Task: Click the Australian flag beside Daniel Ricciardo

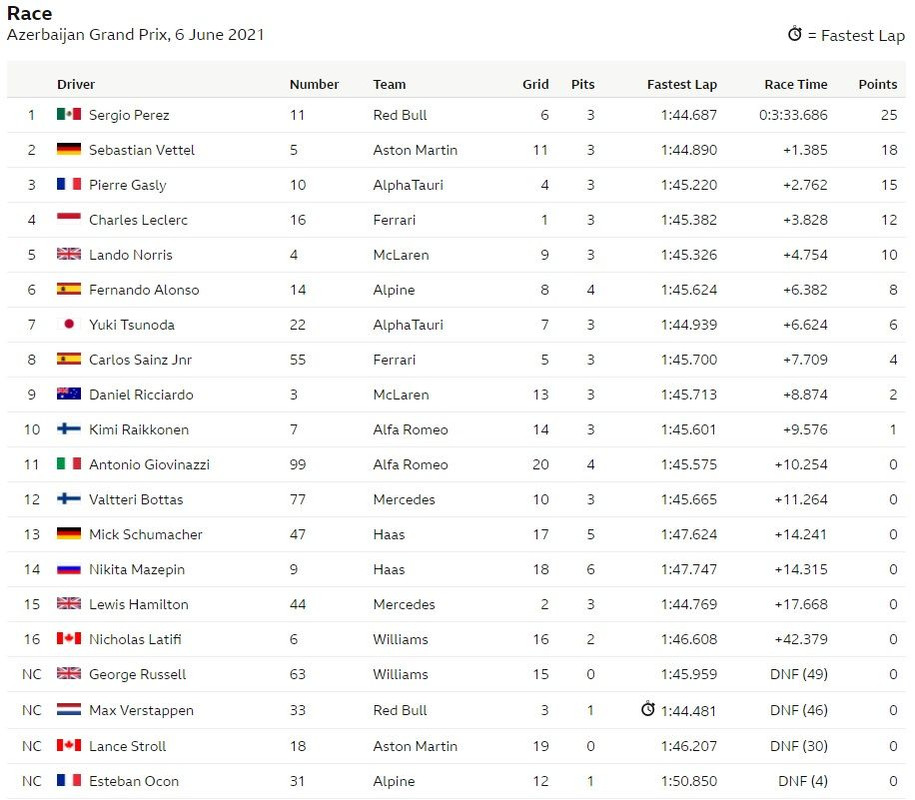Action: point(69,394)
